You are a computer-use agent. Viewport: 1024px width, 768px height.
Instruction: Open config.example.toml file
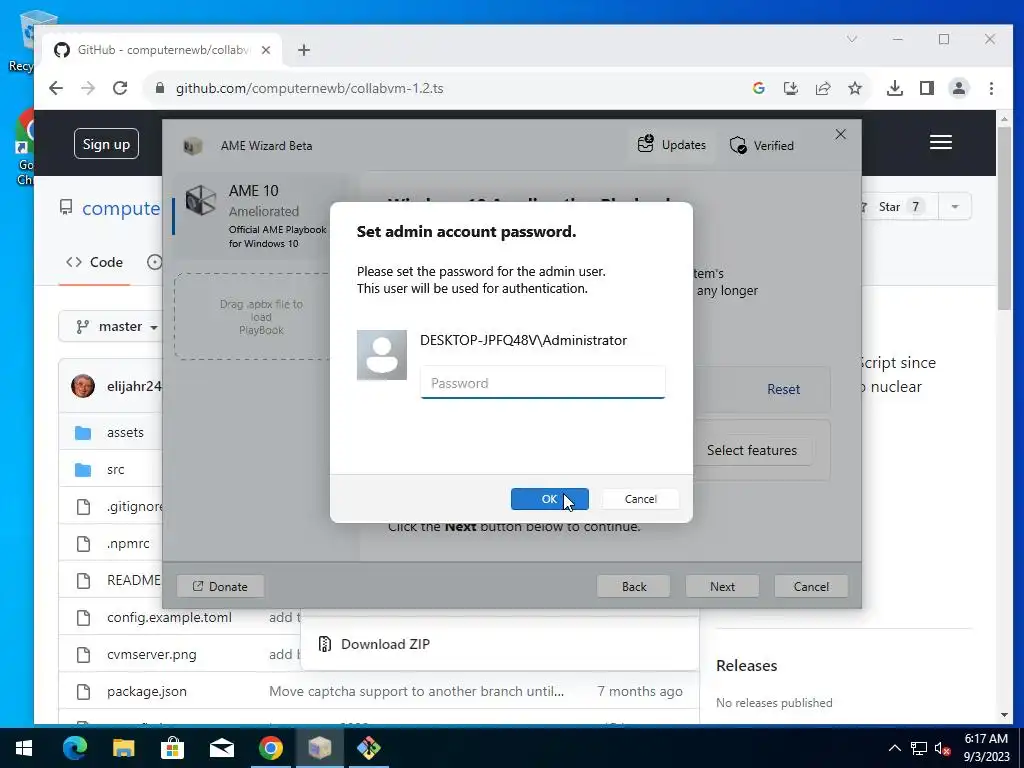169,617
